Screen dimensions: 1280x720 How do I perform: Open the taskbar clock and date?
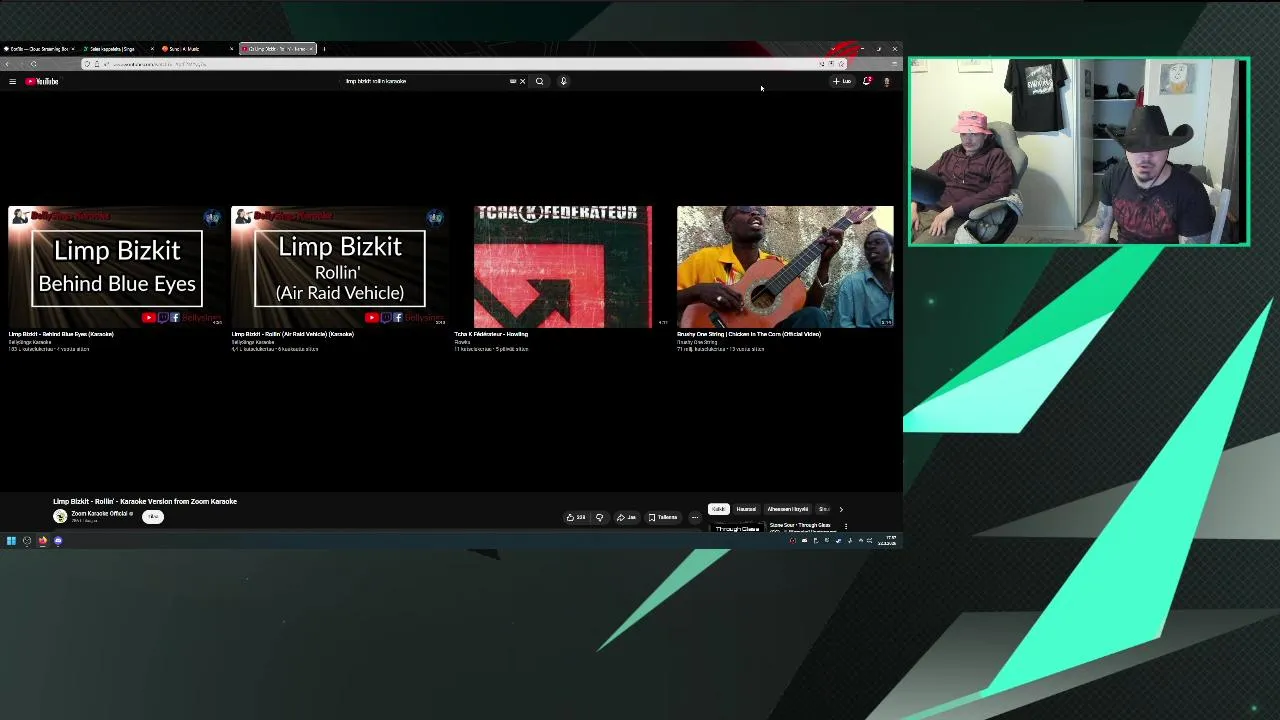click(x=888, y=541)
